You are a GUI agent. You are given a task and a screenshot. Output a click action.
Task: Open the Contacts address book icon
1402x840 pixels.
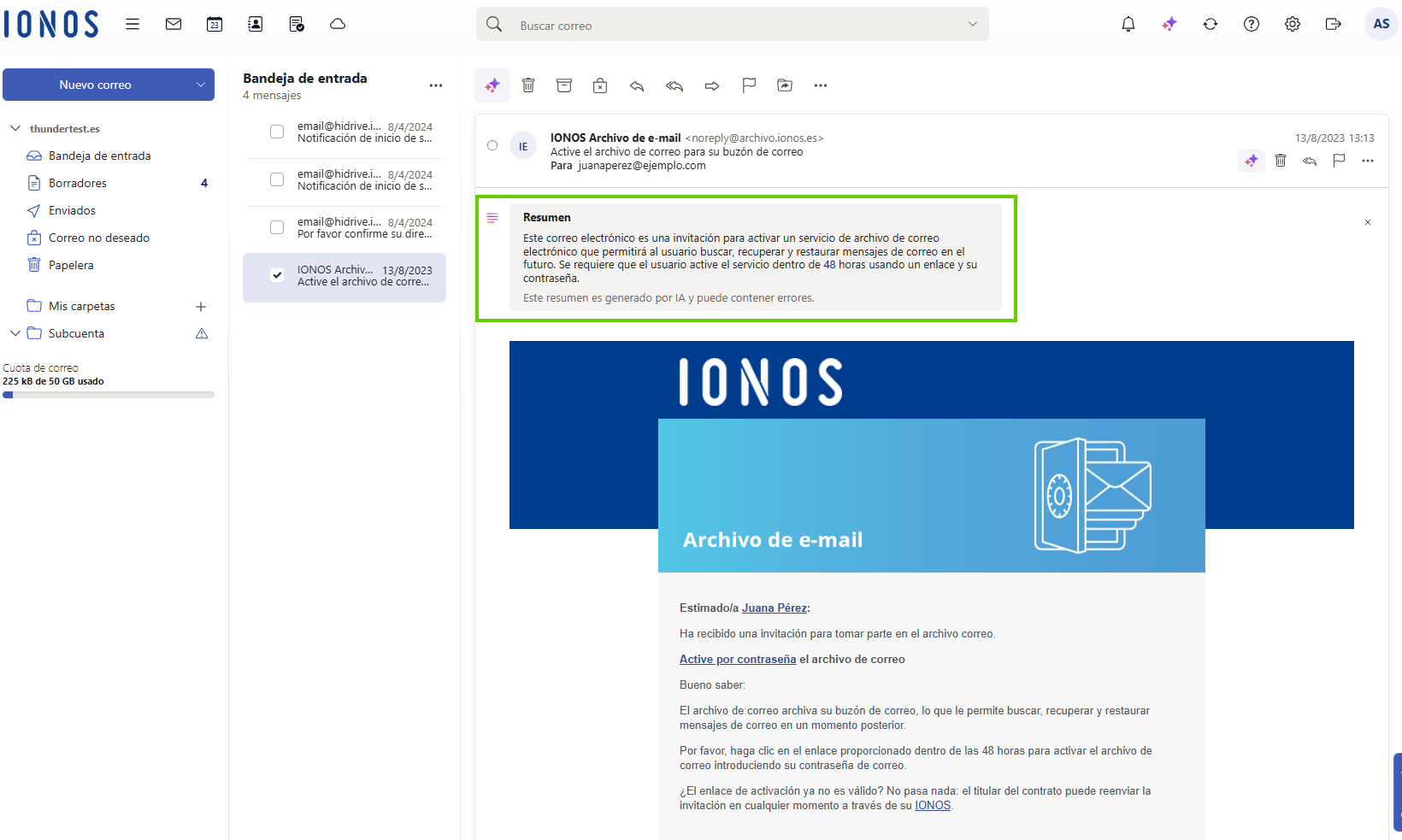click(256, 24)
